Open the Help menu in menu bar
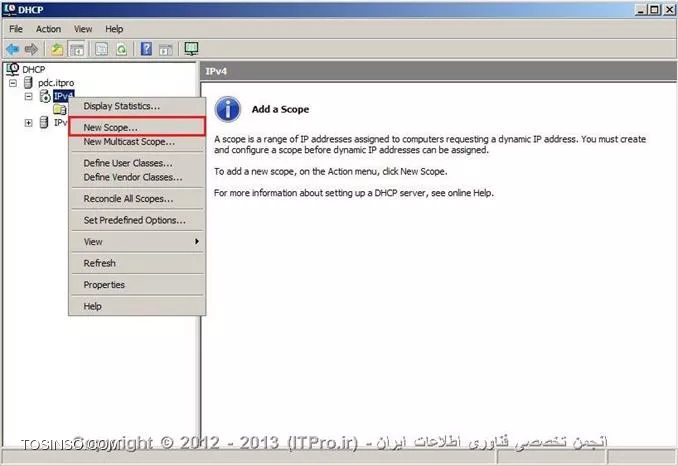 [114, 29]
